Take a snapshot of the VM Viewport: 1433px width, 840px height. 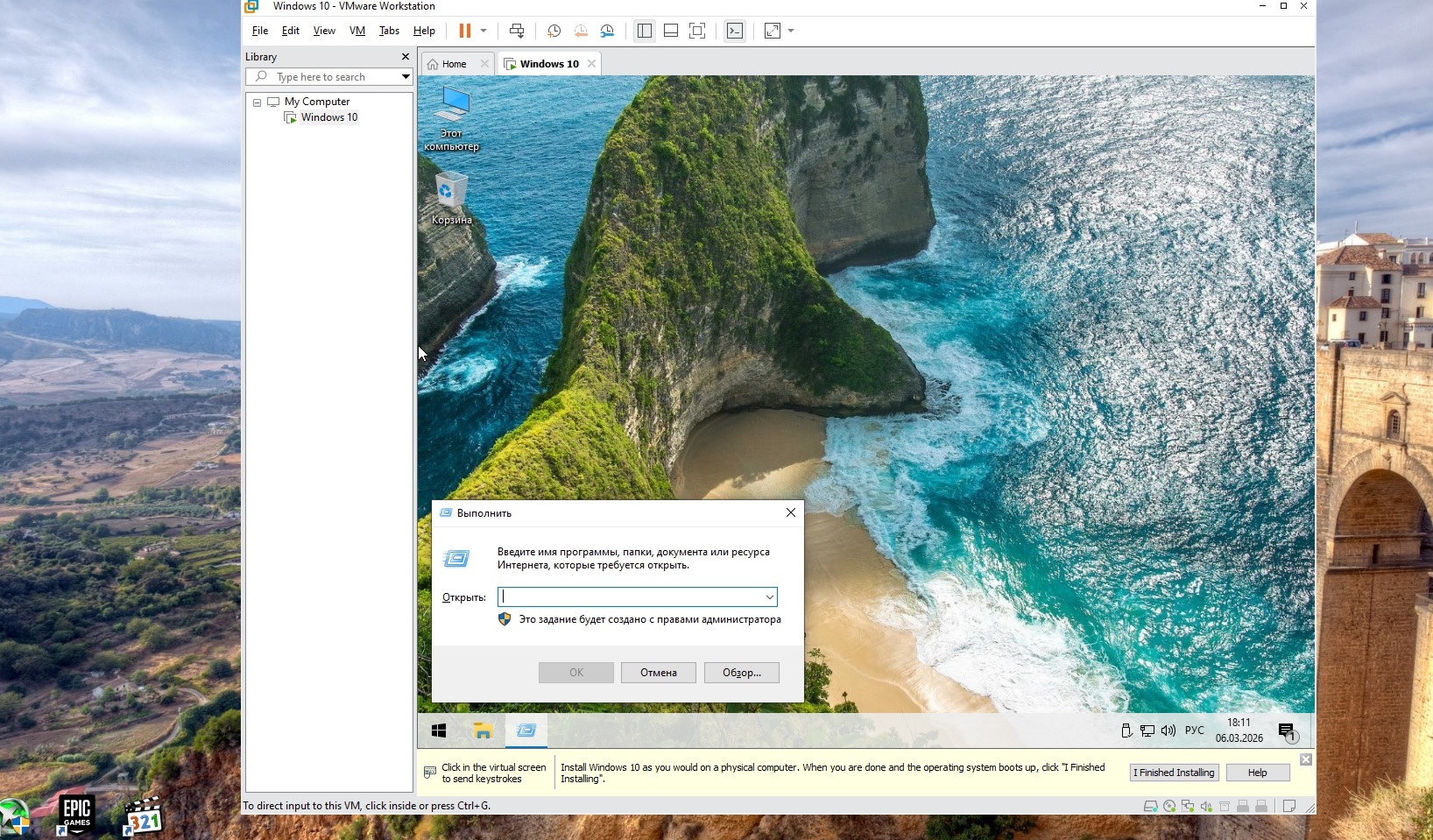pyautogui.click(x=554, y=31)
